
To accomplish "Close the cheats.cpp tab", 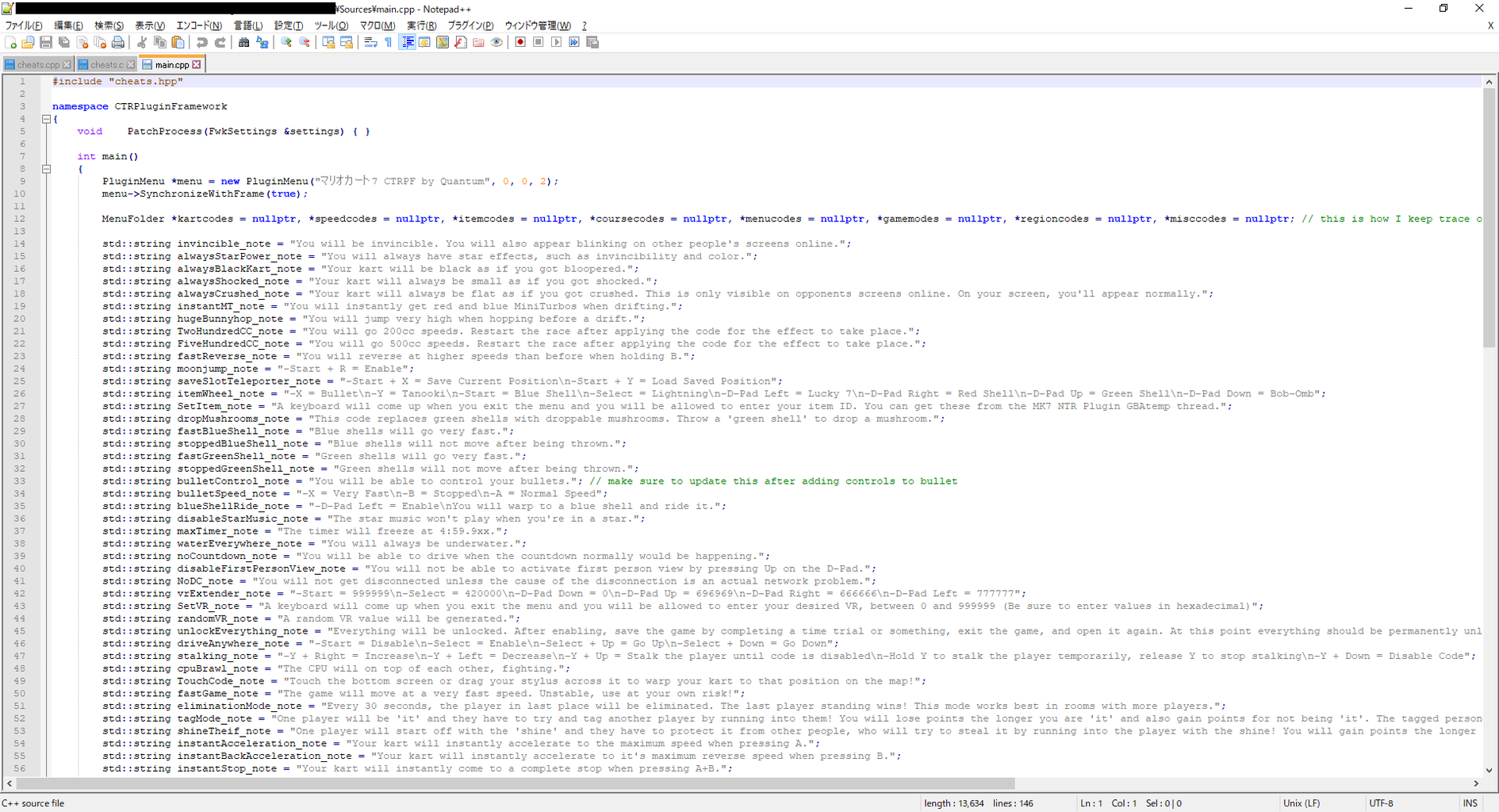I will click(67, 65).
